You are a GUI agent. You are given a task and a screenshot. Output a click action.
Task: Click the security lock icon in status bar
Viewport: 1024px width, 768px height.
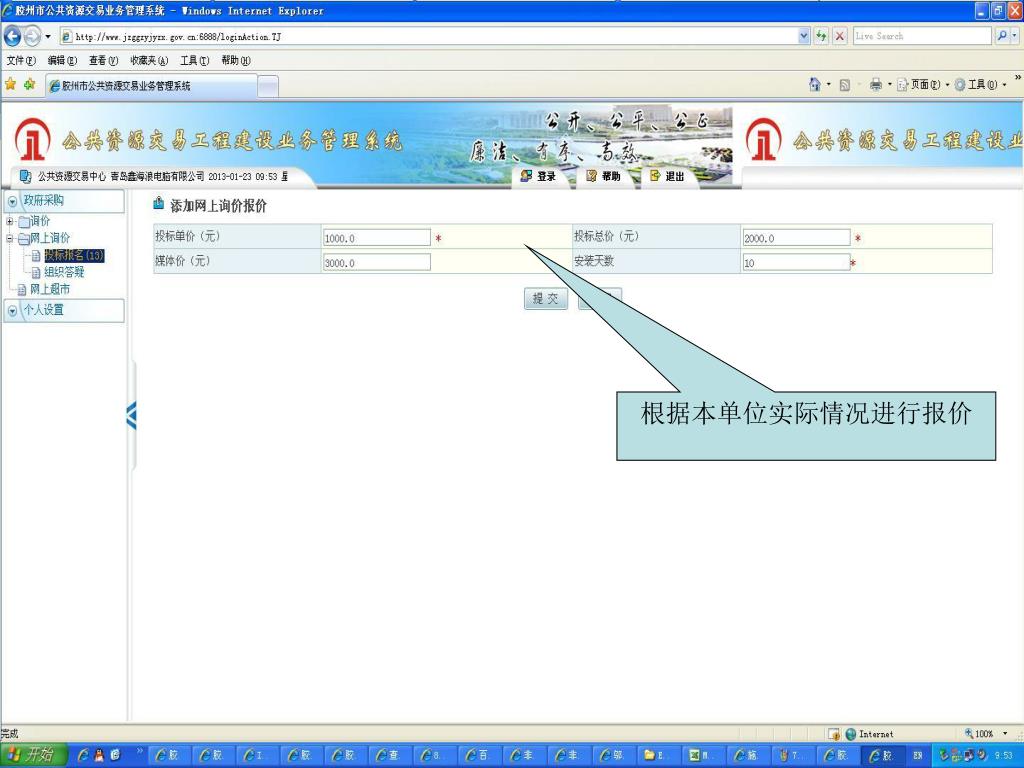[834, 734]
